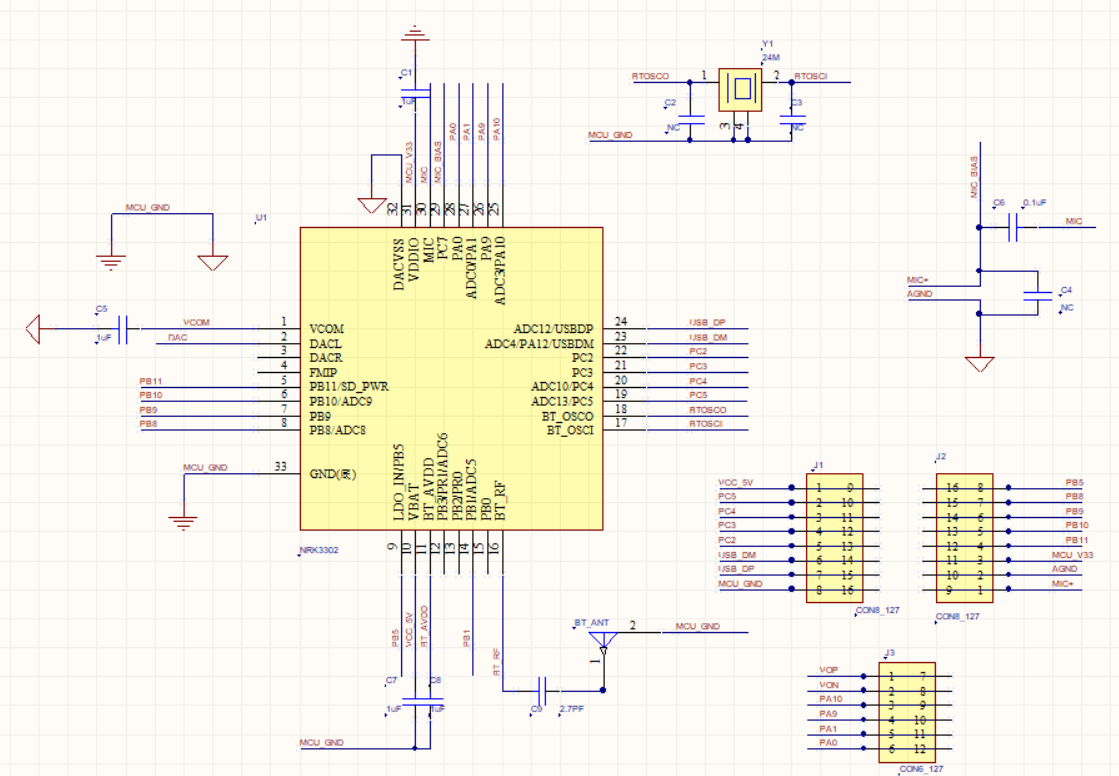
Task: Click the yellow U1 chip body
Action: pos(451,378)
